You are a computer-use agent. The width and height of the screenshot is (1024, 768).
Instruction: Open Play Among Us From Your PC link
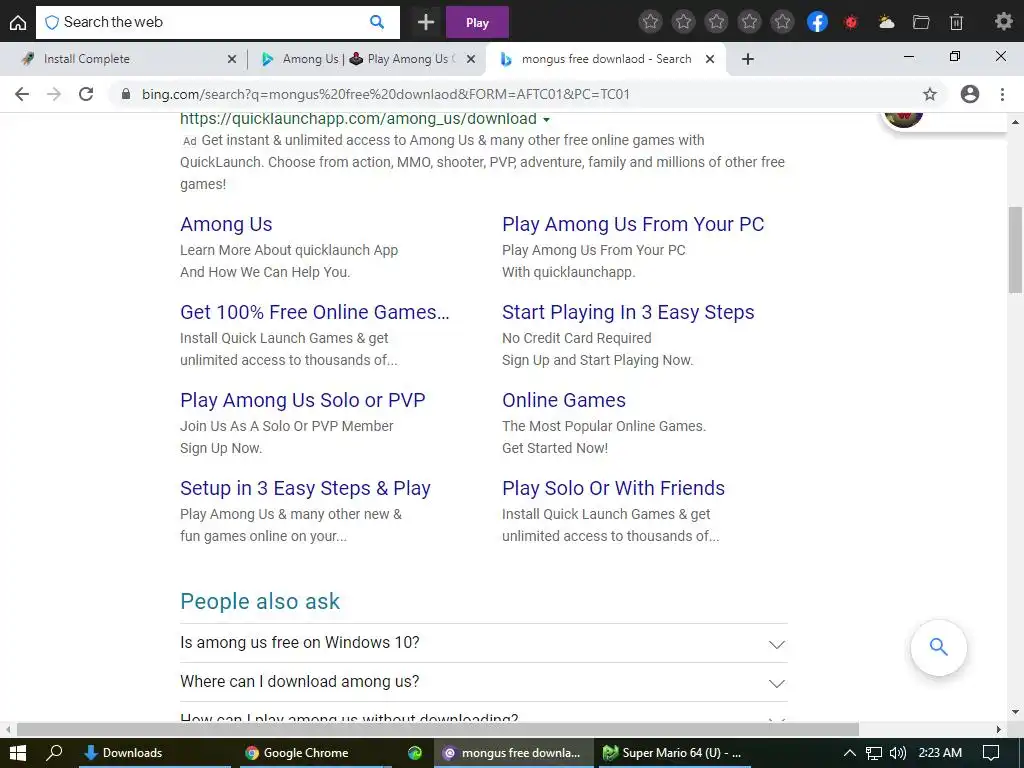[x=633, y=224]
